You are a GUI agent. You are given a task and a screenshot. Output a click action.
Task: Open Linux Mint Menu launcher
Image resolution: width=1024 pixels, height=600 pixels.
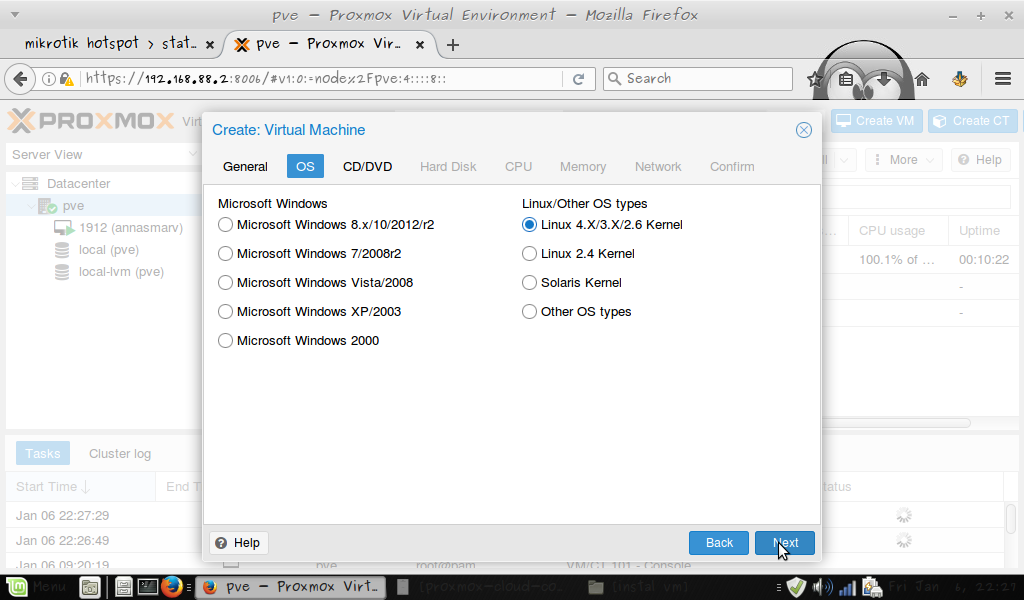[38, 587]
